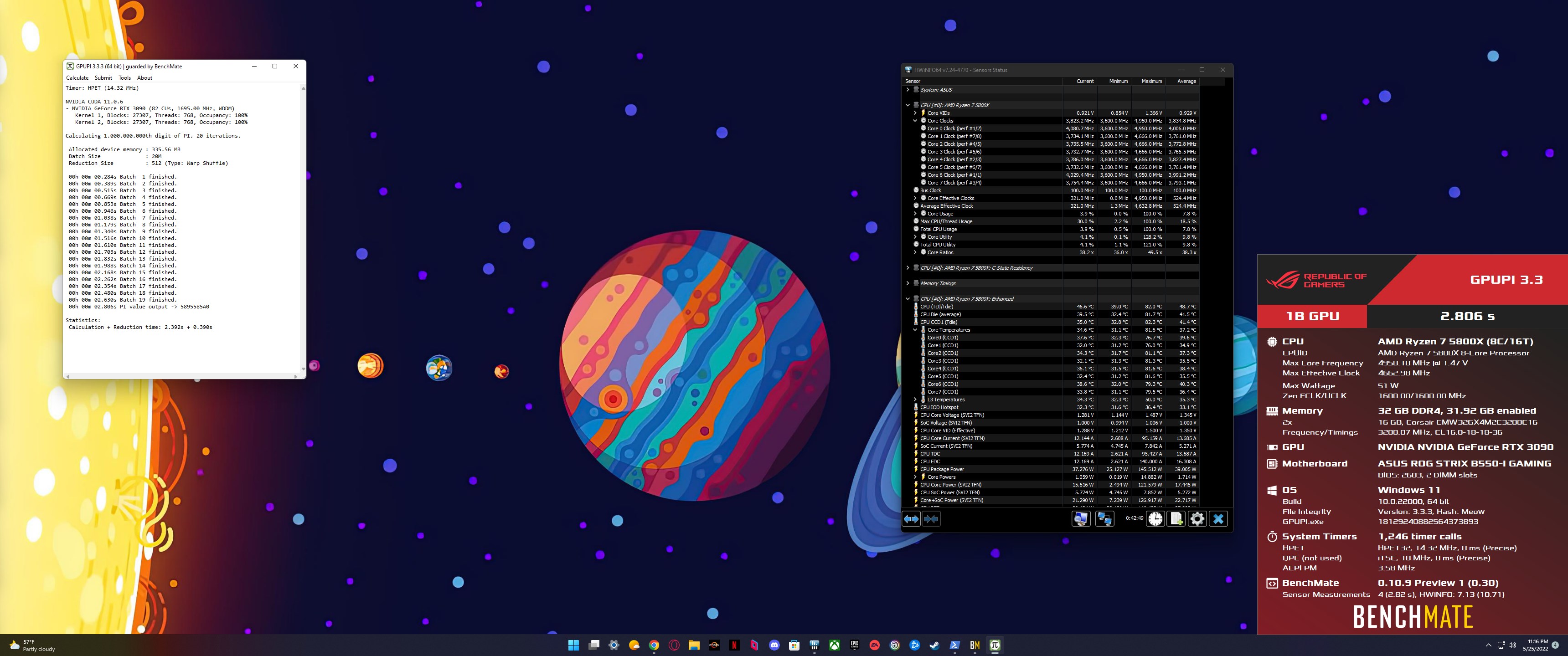Open GPUPI Tools menu
The width and height of the screenshot is (1568, 656).
[125, 78]
